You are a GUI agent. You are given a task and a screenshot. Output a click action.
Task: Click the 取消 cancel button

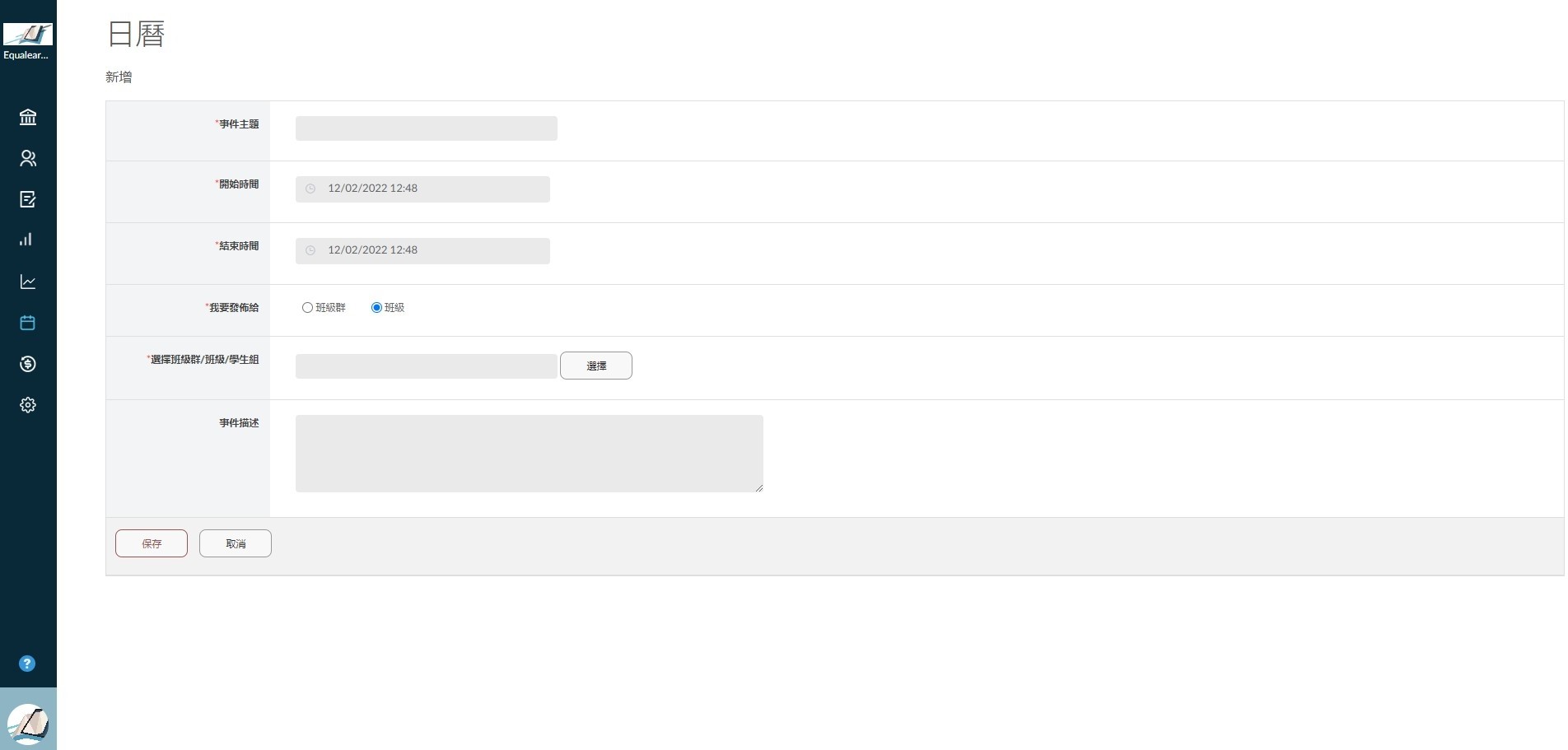point(236,543)
